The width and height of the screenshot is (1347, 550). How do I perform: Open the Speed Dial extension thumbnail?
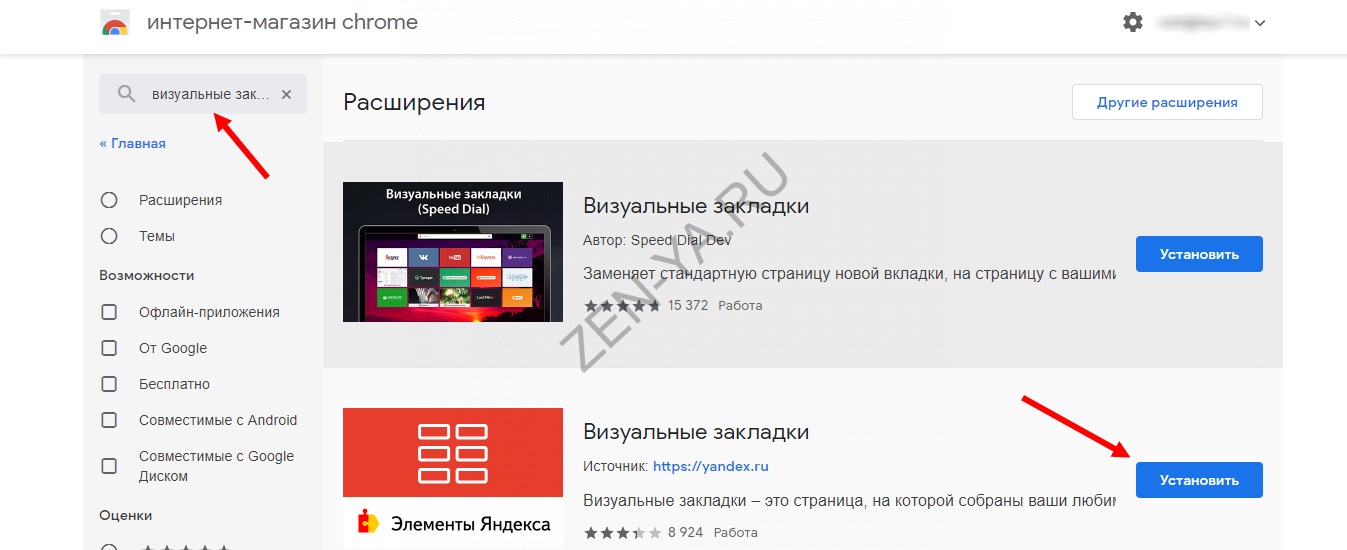point(452,252)
